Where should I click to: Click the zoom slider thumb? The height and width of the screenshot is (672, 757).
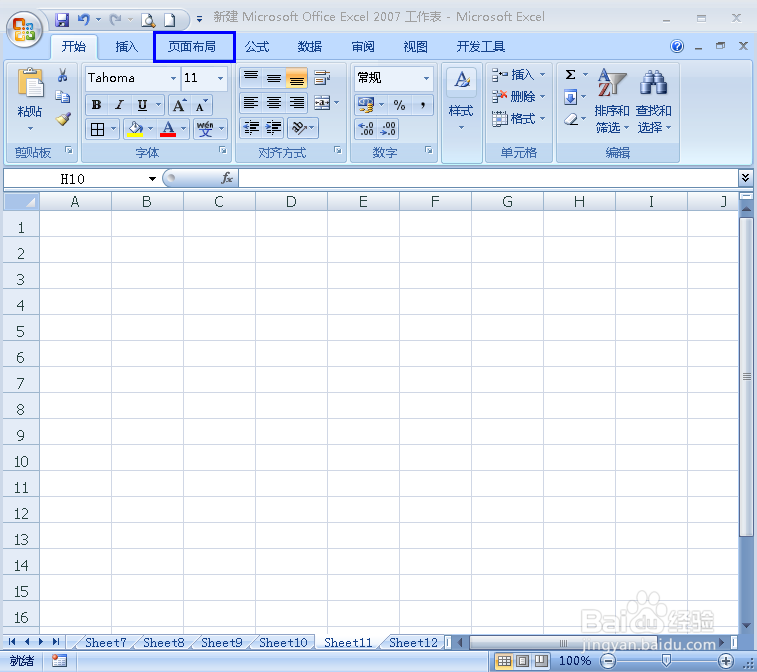(667, 660)
